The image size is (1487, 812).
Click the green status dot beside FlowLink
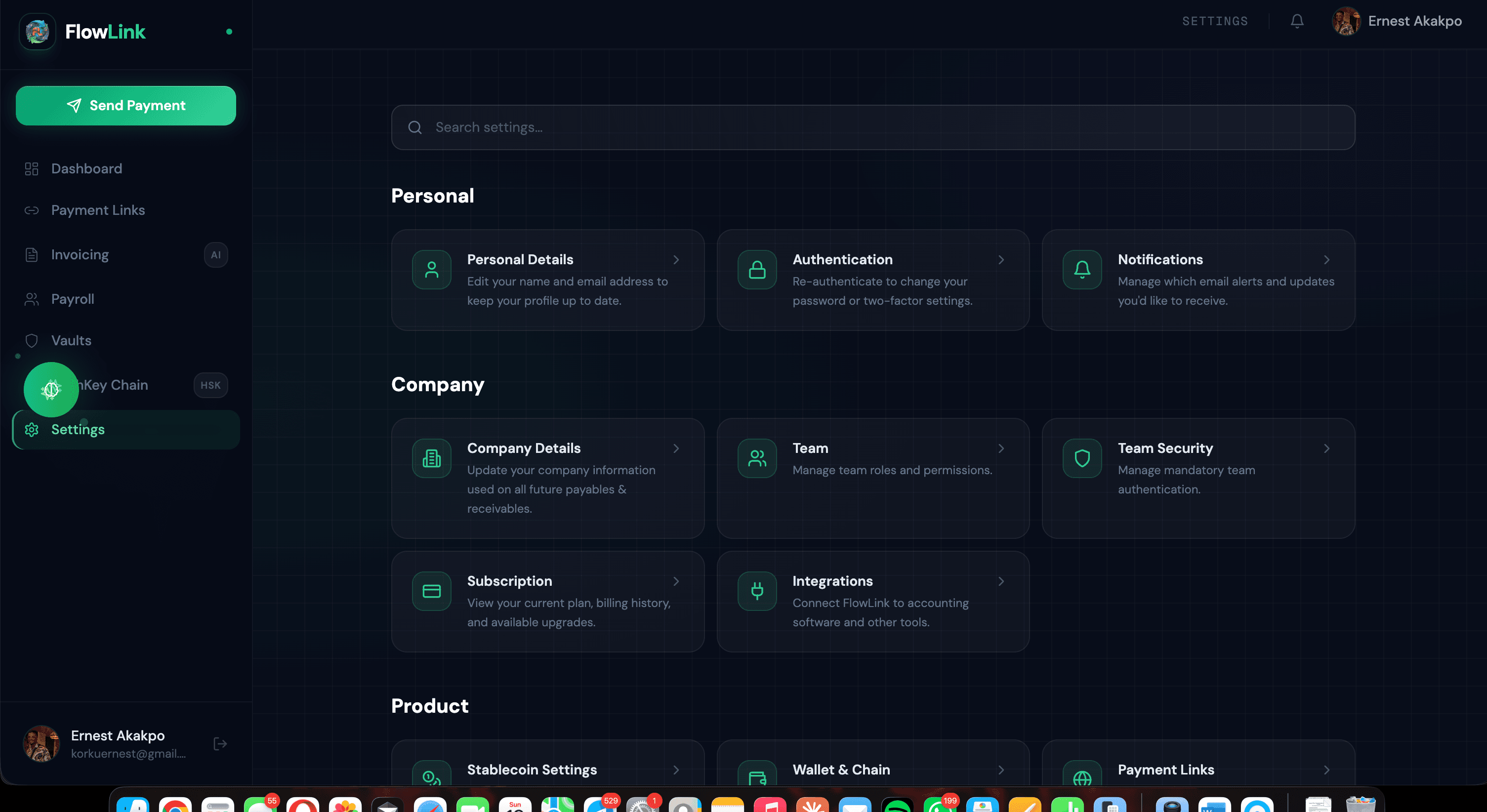229,32
